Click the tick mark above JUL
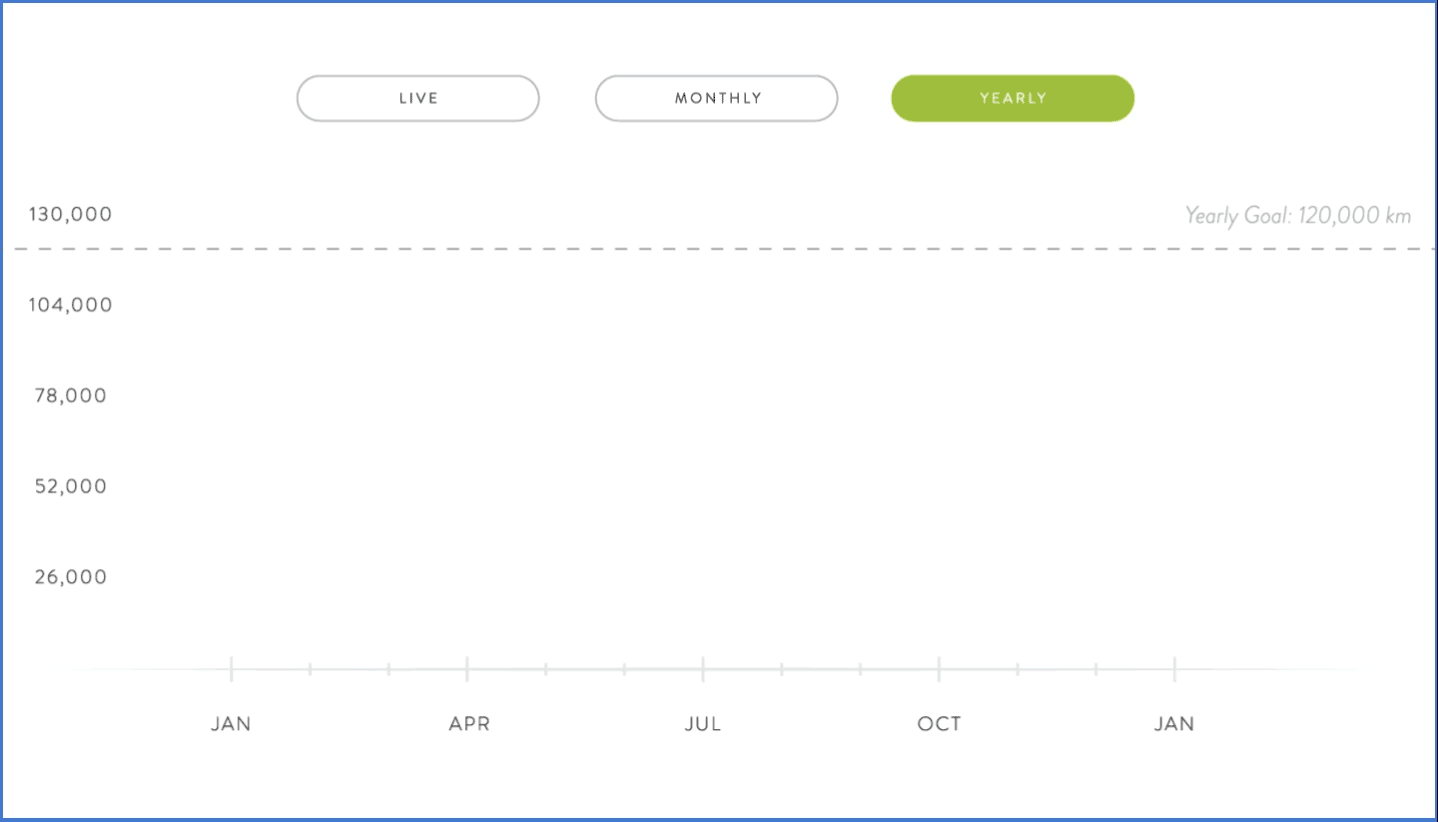 click(x=703, y=669)
